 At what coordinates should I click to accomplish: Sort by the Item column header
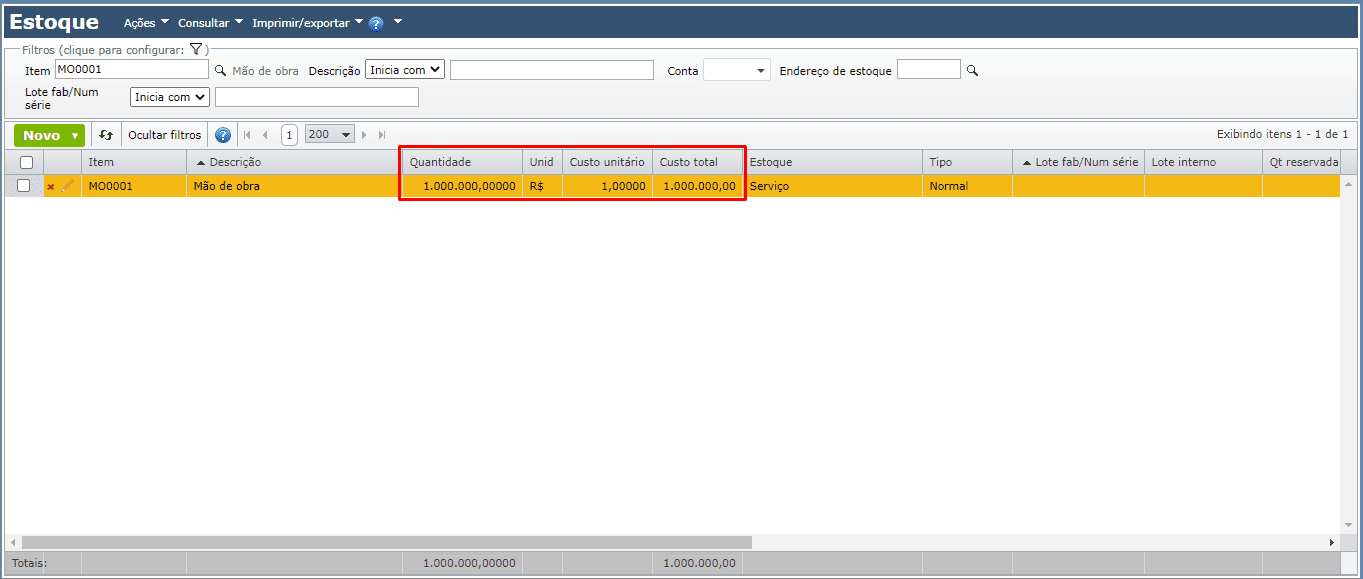point(134,162)
